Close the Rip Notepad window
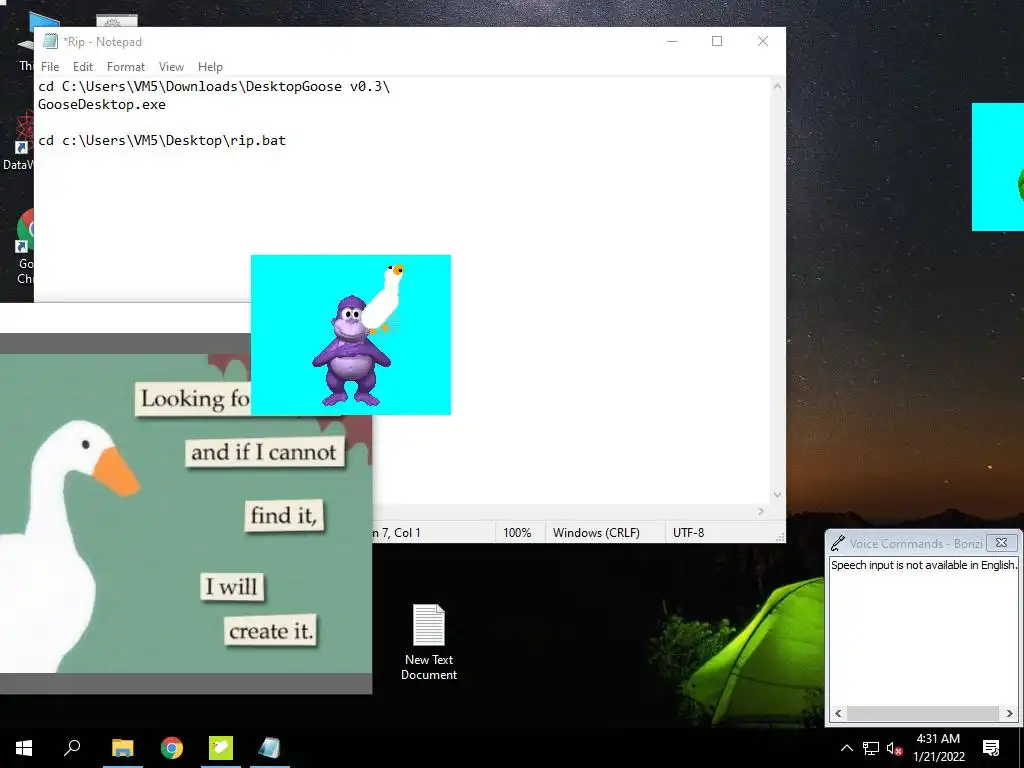Screen dimensions: 1024x768 tap(763, 41)
